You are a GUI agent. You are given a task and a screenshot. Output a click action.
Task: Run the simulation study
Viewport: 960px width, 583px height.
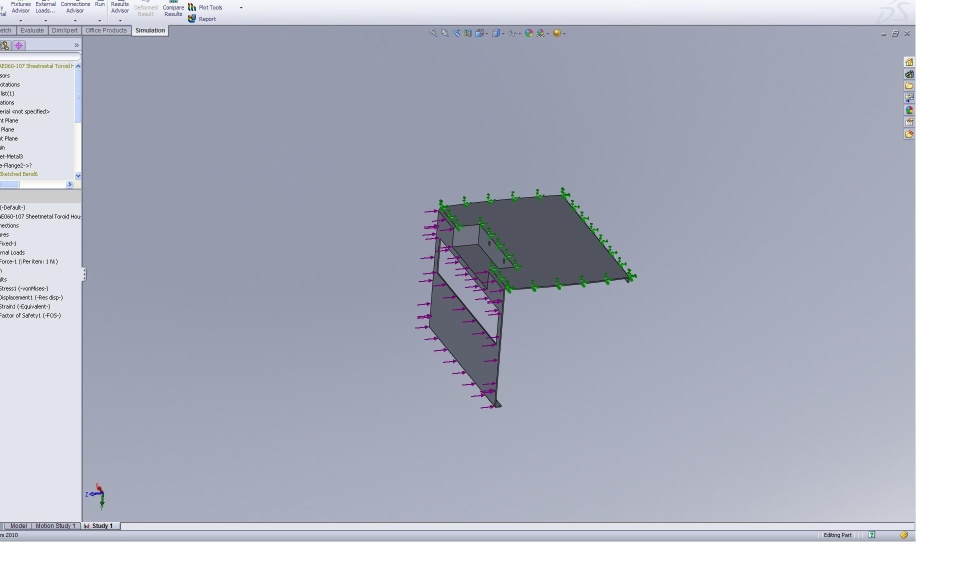point(100,4)
